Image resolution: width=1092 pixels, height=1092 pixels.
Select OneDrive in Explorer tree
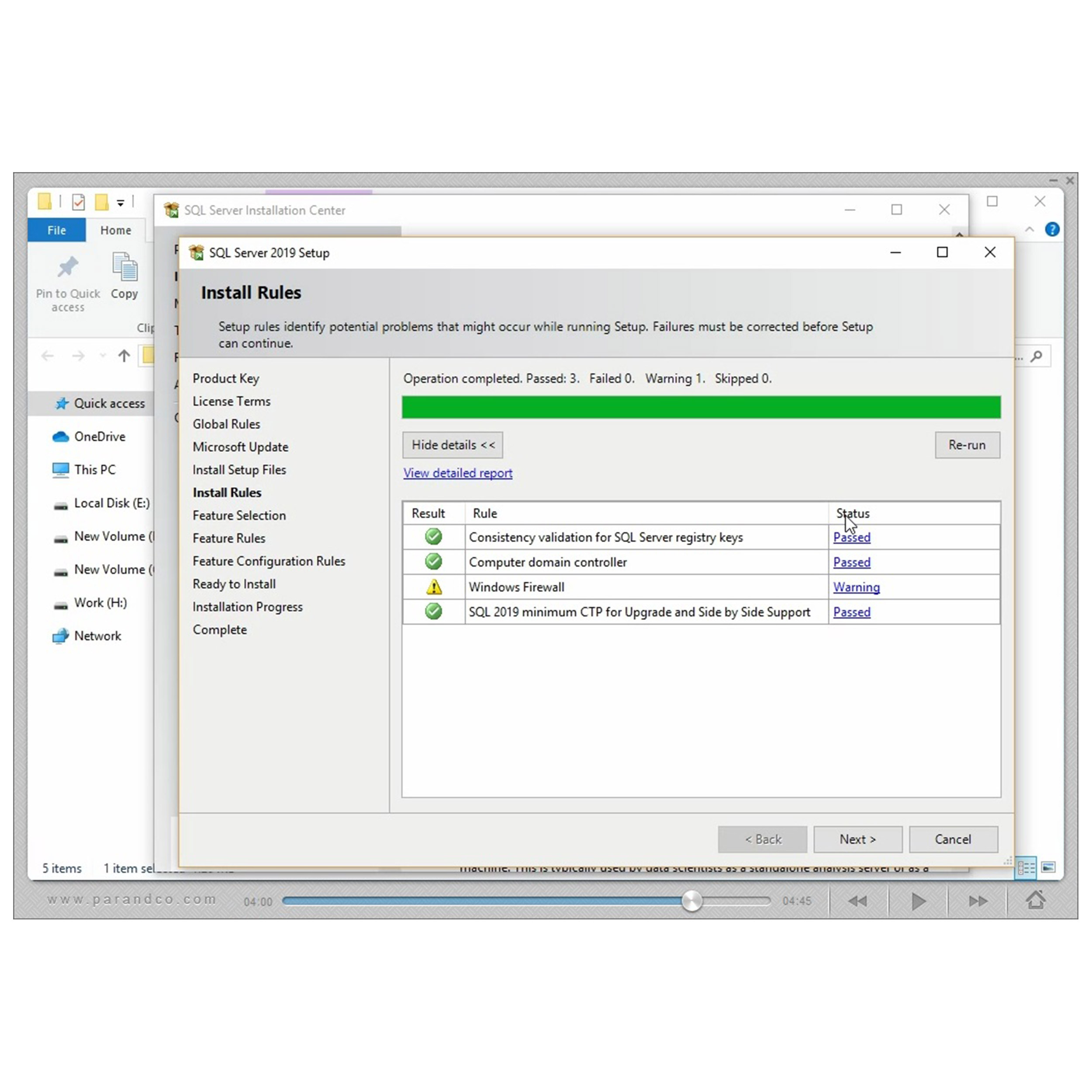89,437
